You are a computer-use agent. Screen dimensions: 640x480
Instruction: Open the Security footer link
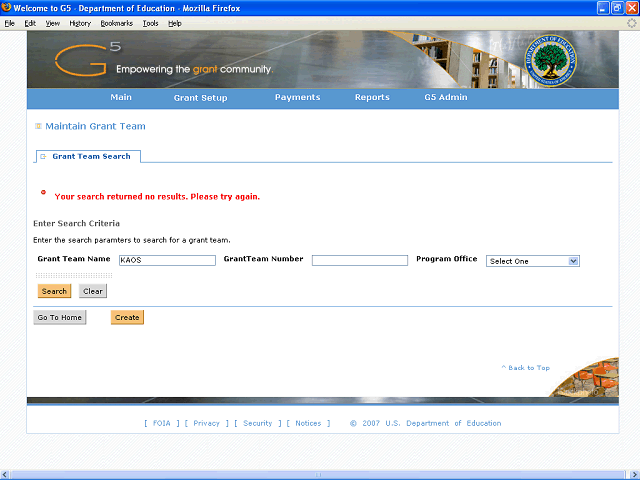[258, 423]
